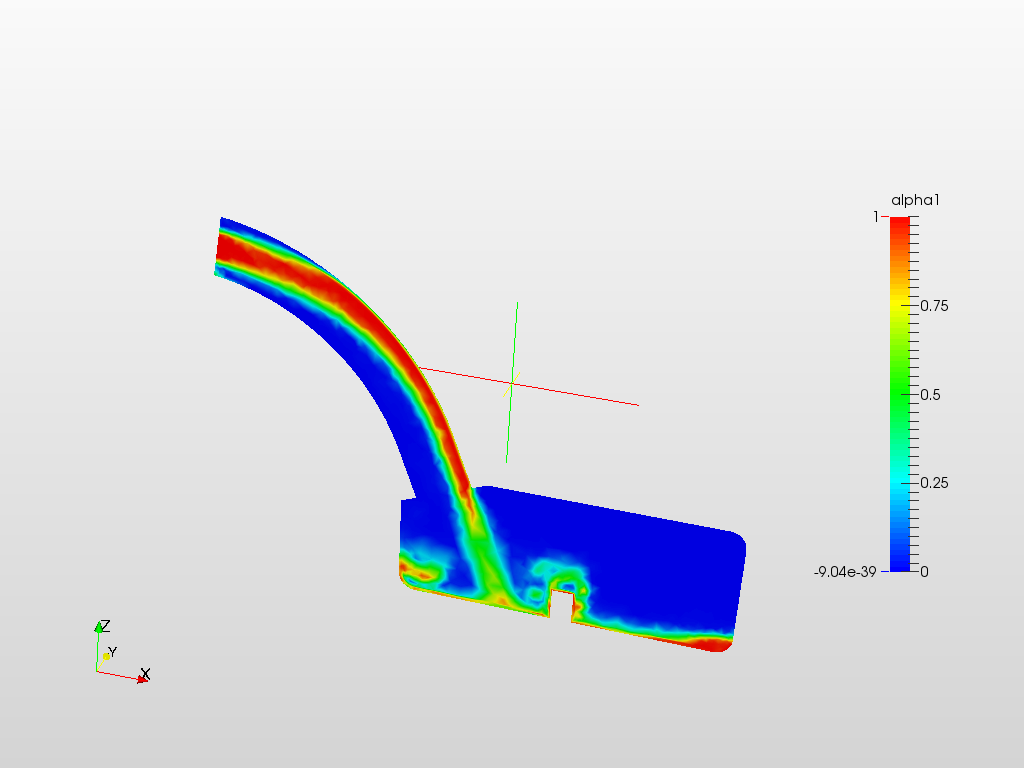Click the vertical alpha1 color scale bar

pyautogui.click(x=899, y=394)
